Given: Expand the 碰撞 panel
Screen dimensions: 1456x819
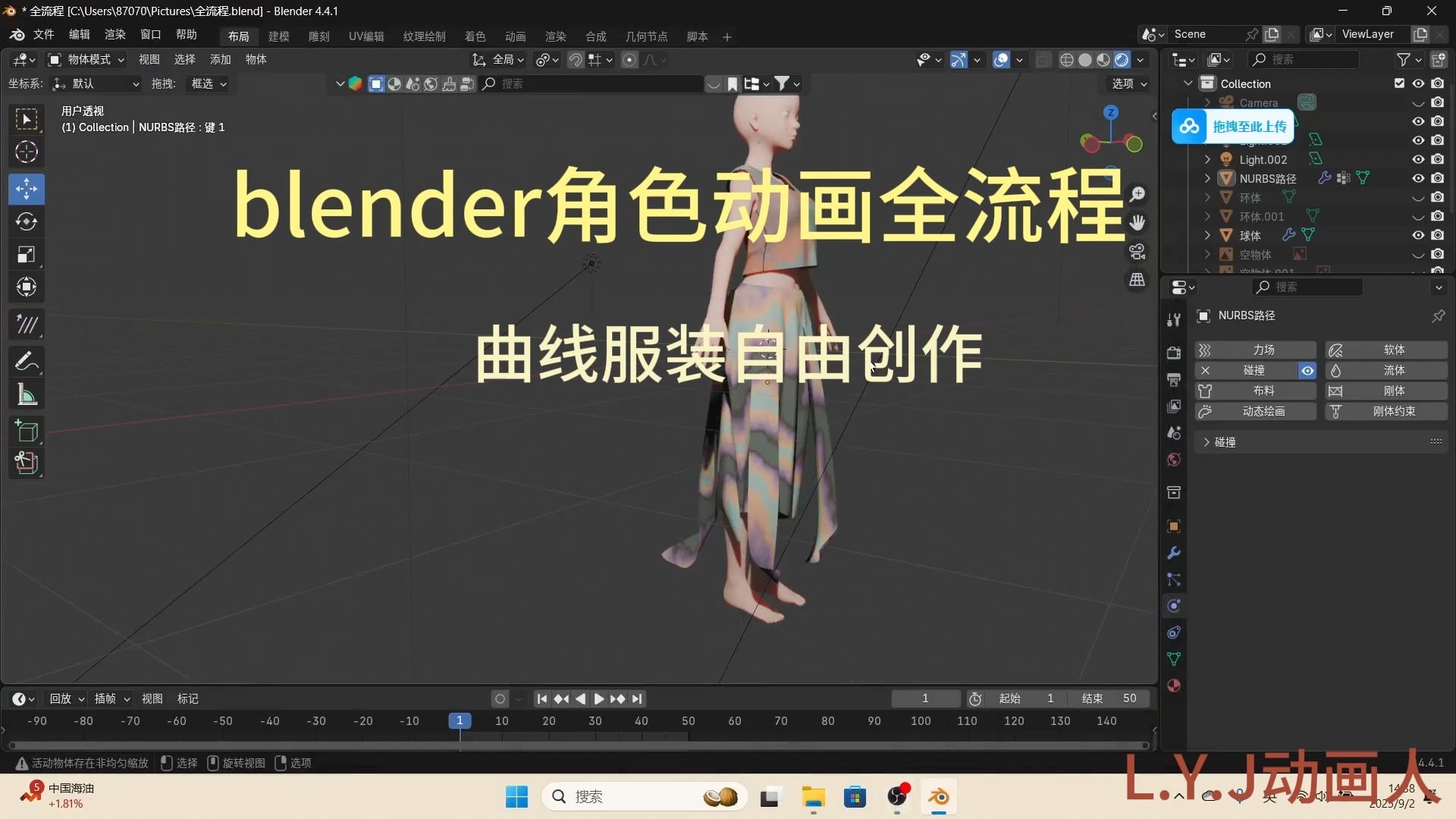Looking at the screenshot, I should pos(1323,442).
